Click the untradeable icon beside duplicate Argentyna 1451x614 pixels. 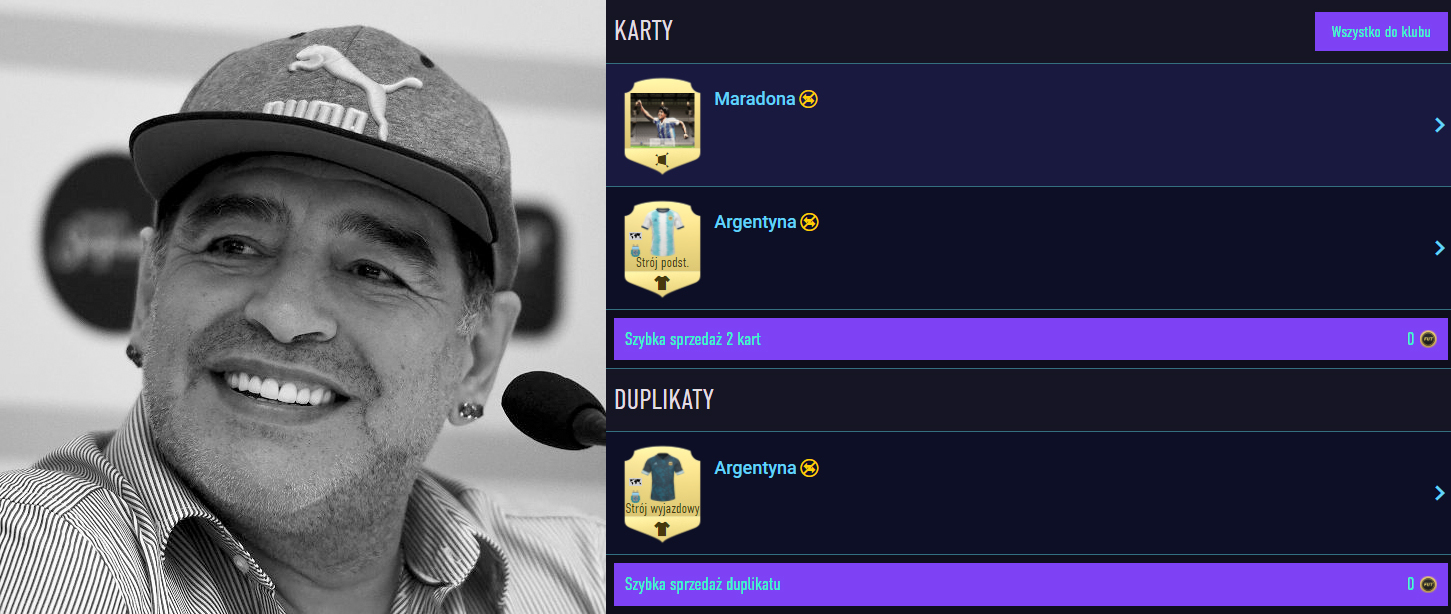(x=810, y=468)
